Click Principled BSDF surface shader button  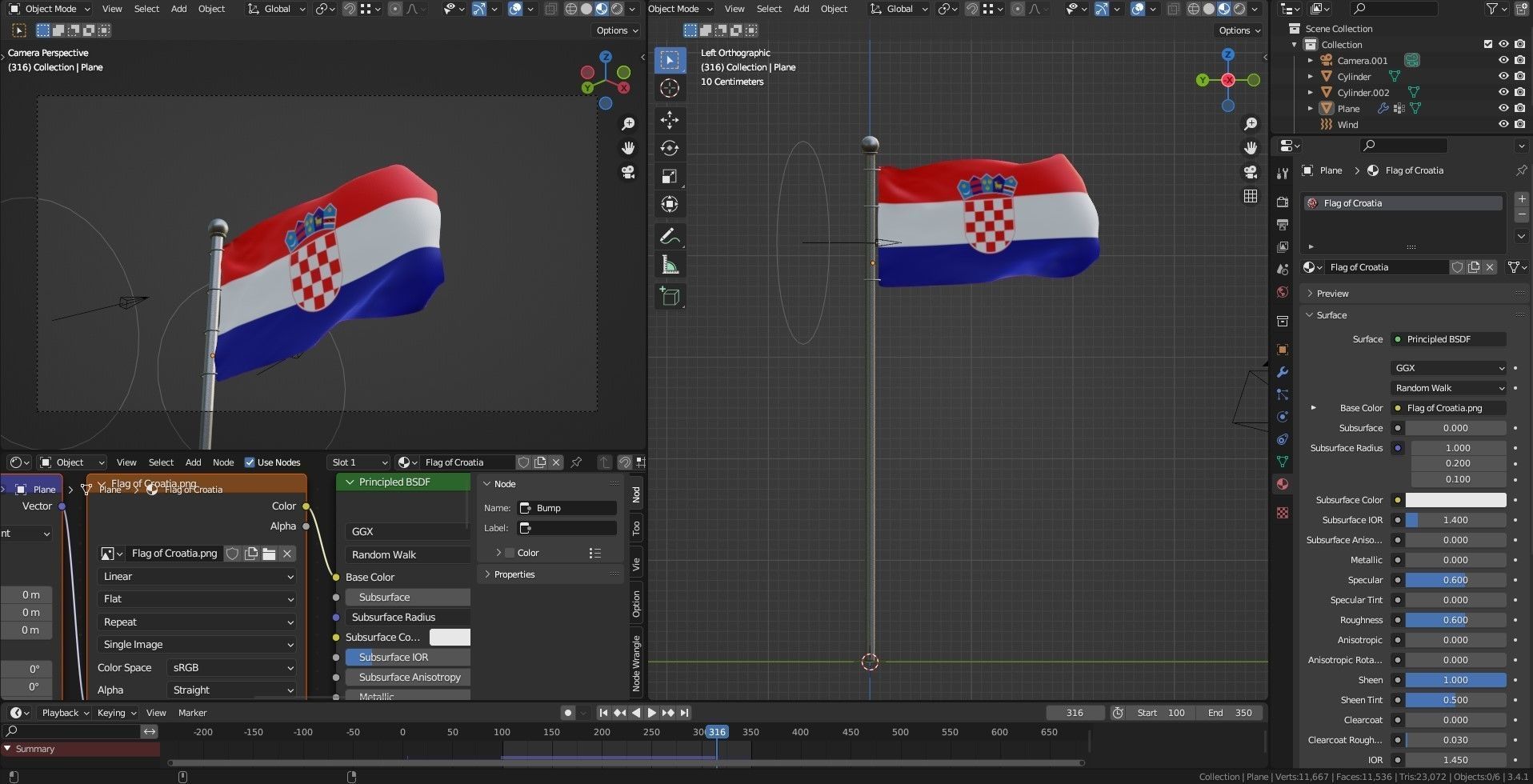(1448, 339)
